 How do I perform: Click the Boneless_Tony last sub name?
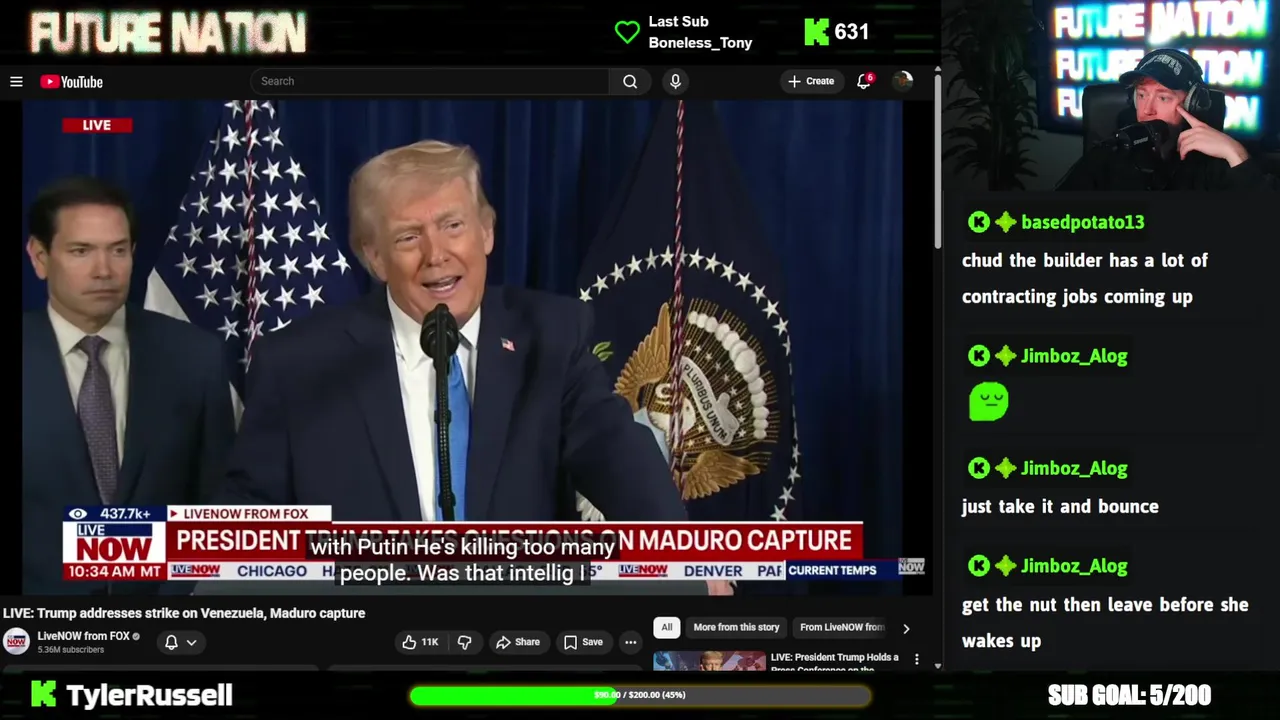[x=700, y=43]
